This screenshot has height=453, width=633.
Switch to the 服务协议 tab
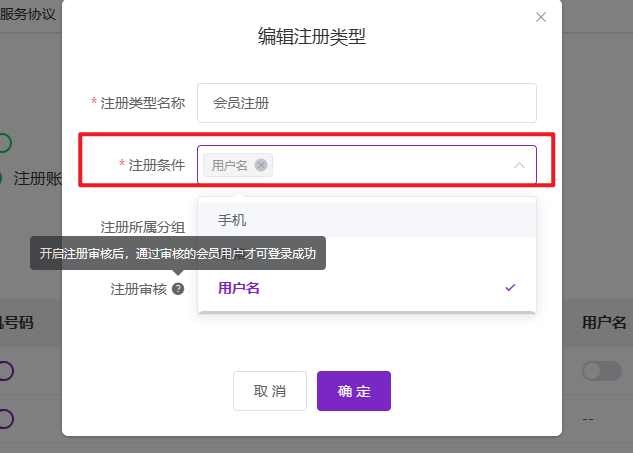pos(27,16)
